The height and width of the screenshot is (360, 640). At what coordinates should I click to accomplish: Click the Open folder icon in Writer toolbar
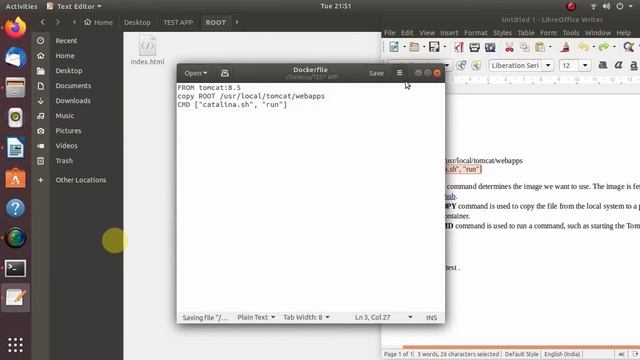414,47
